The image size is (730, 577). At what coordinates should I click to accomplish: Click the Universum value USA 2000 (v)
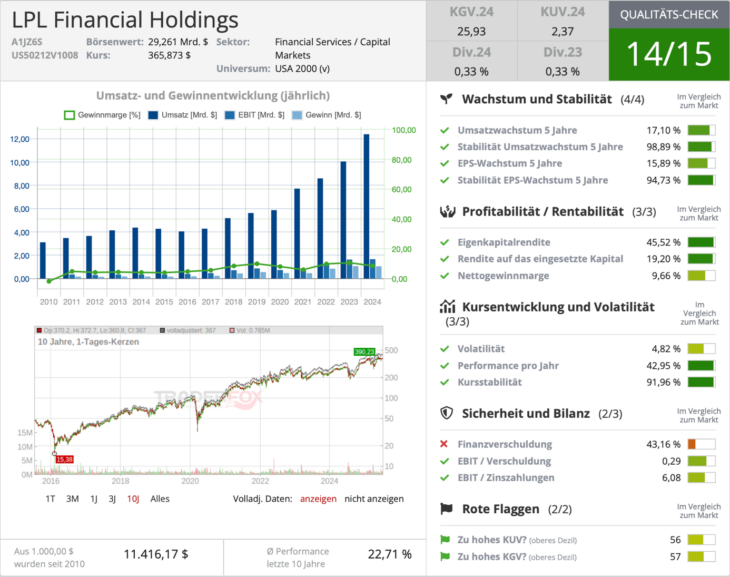point(302,69)
